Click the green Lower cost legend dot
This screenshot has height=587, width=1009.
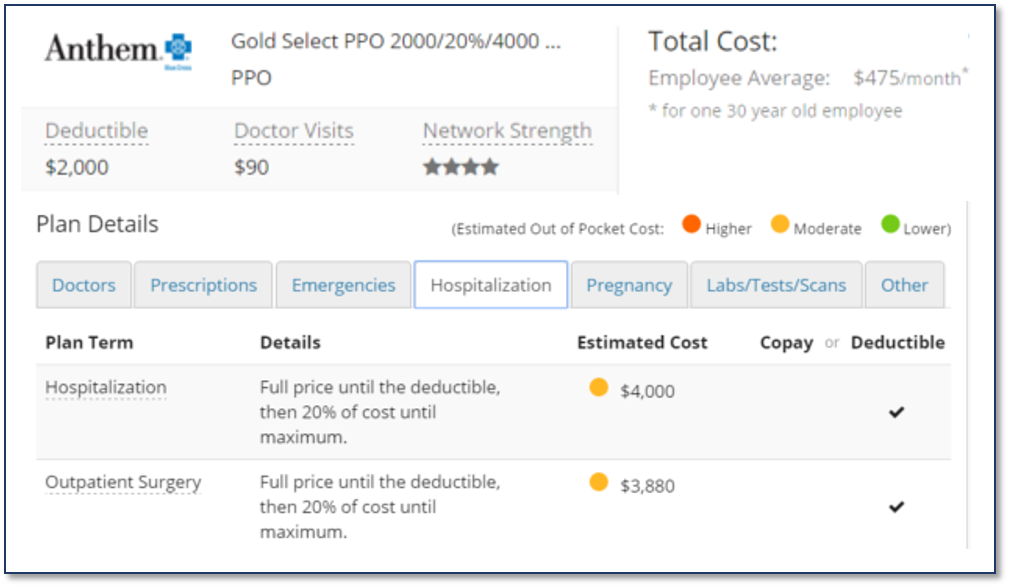[890, 224]
